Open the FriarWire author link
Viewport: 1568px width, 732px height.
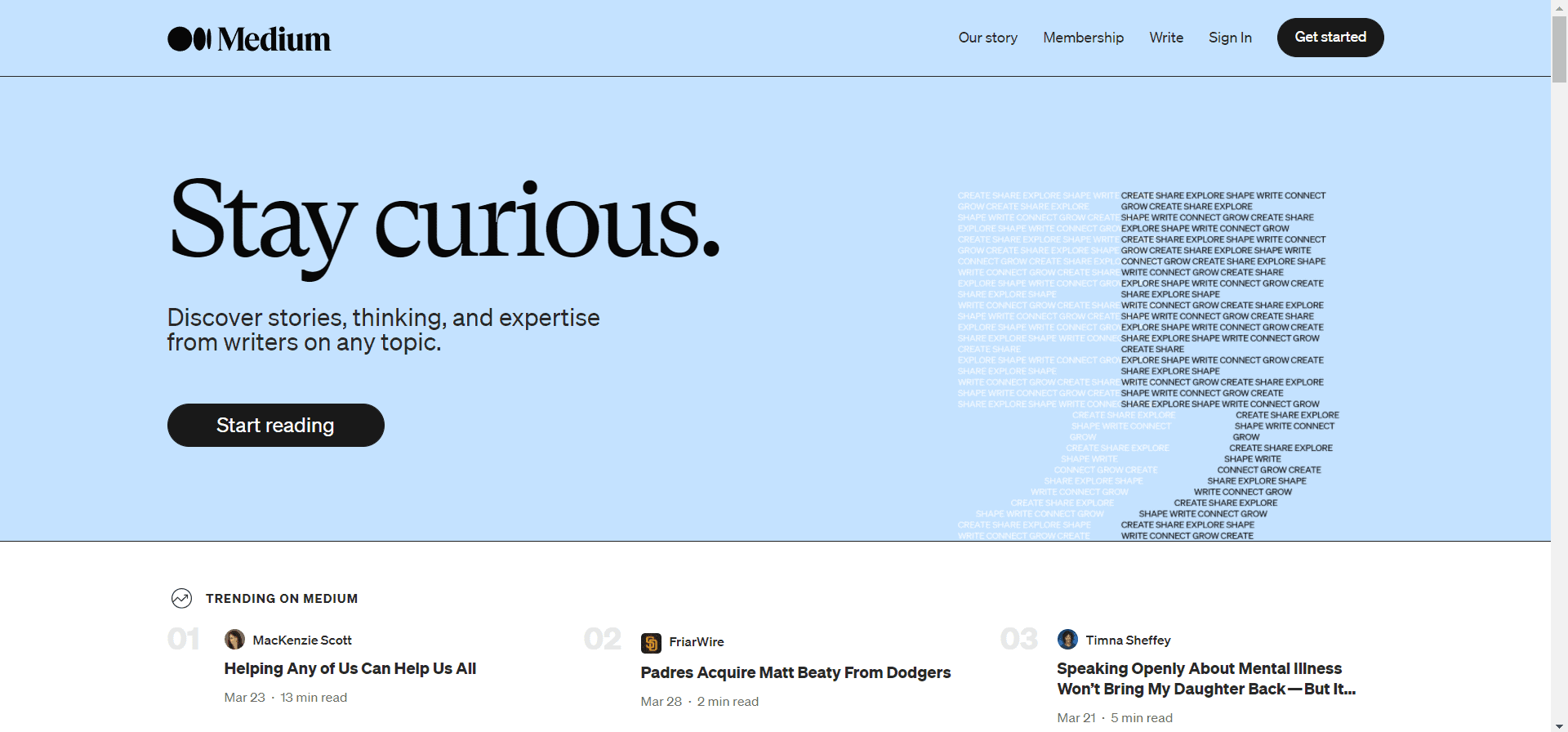tap(697, 642)
